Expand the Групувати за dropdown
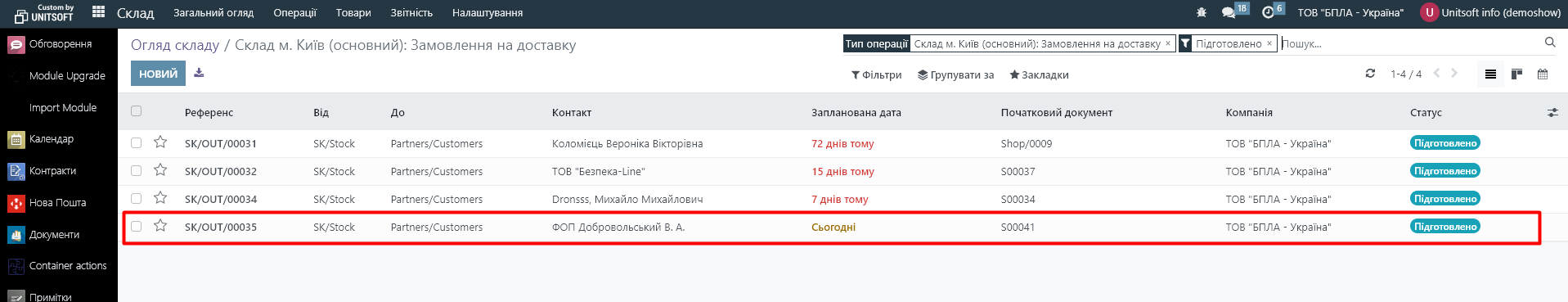 click(x=955, y=74)
